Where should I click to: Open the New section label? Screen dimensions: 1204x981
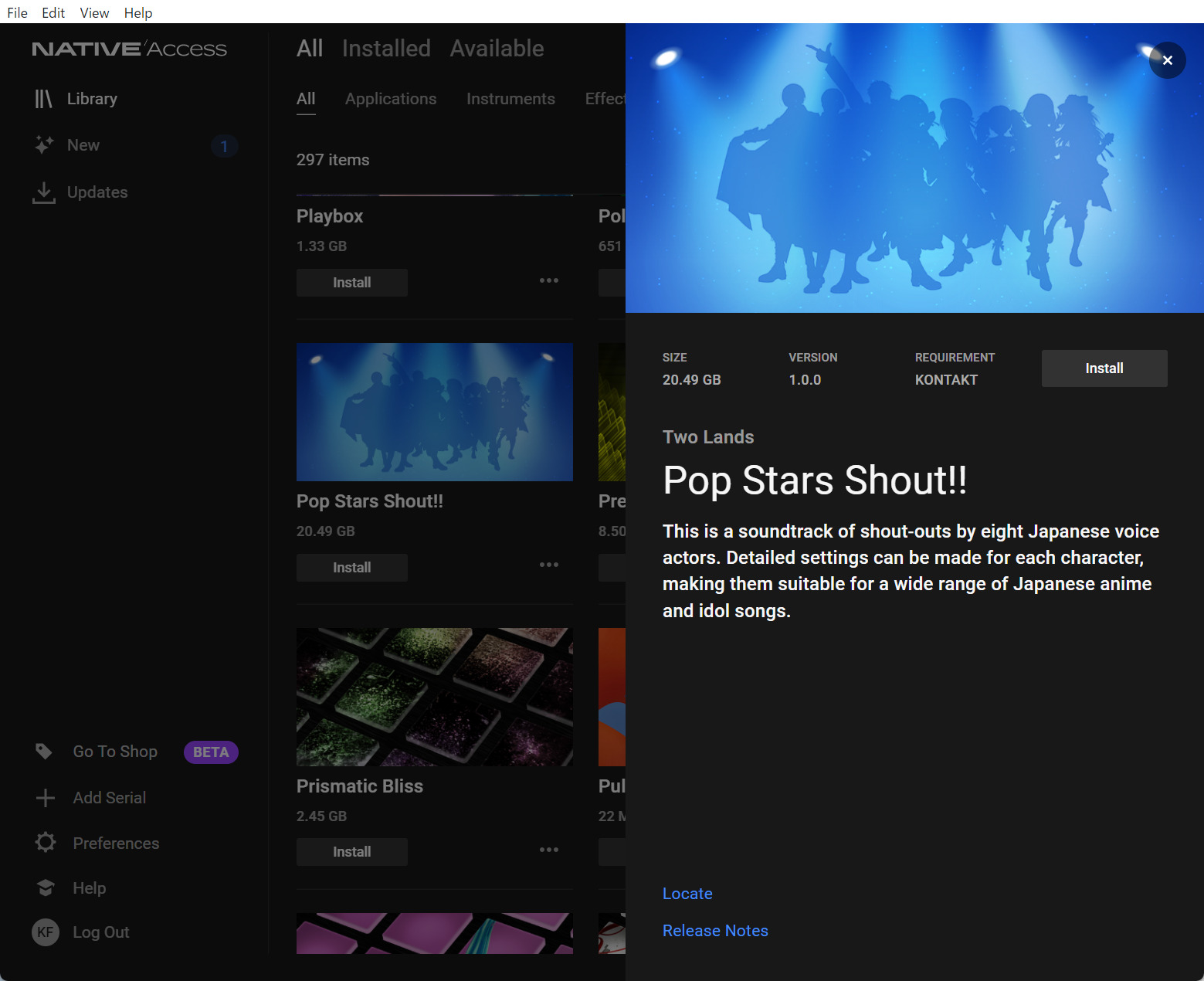83,145
